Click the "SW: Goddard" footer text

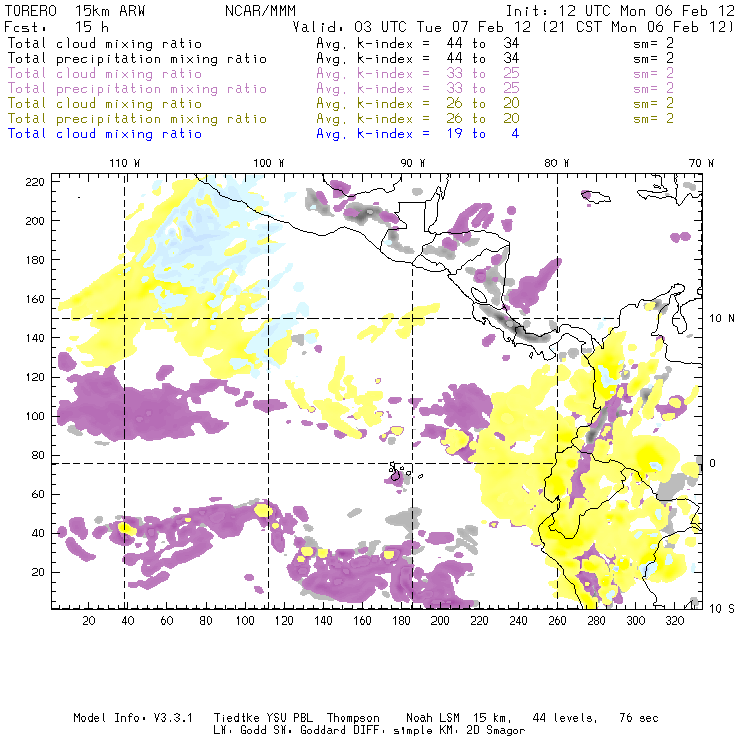tap(306, 731)
